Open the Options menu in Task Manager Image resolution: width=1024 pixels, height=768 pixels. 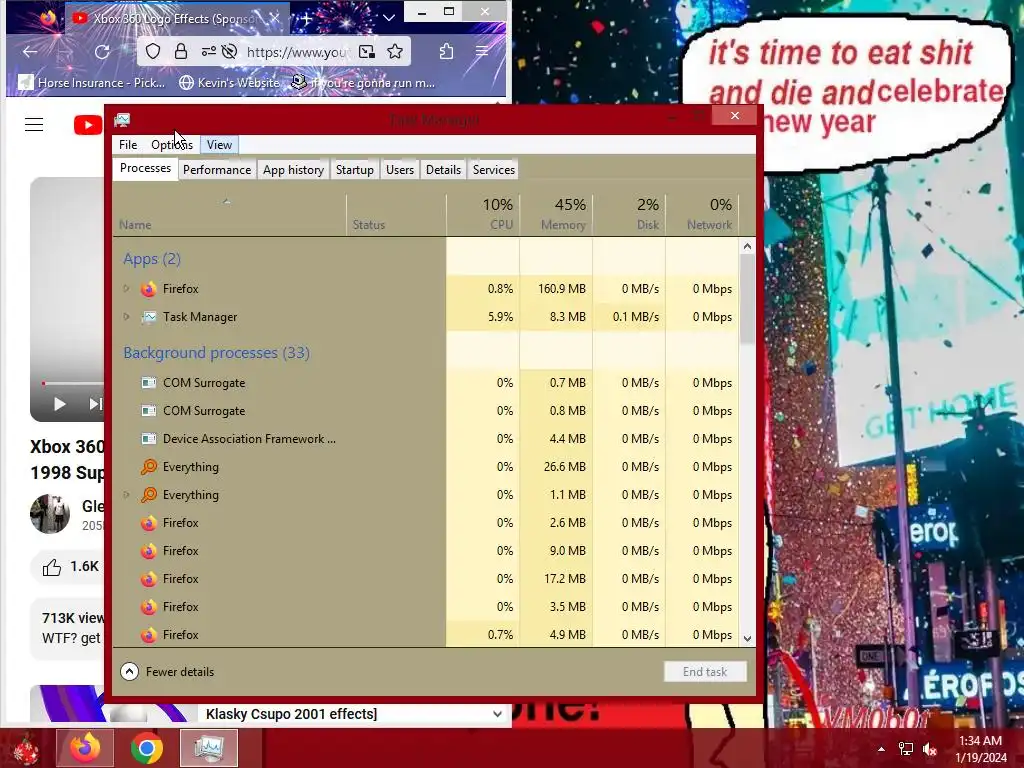(x=171, y=145)
